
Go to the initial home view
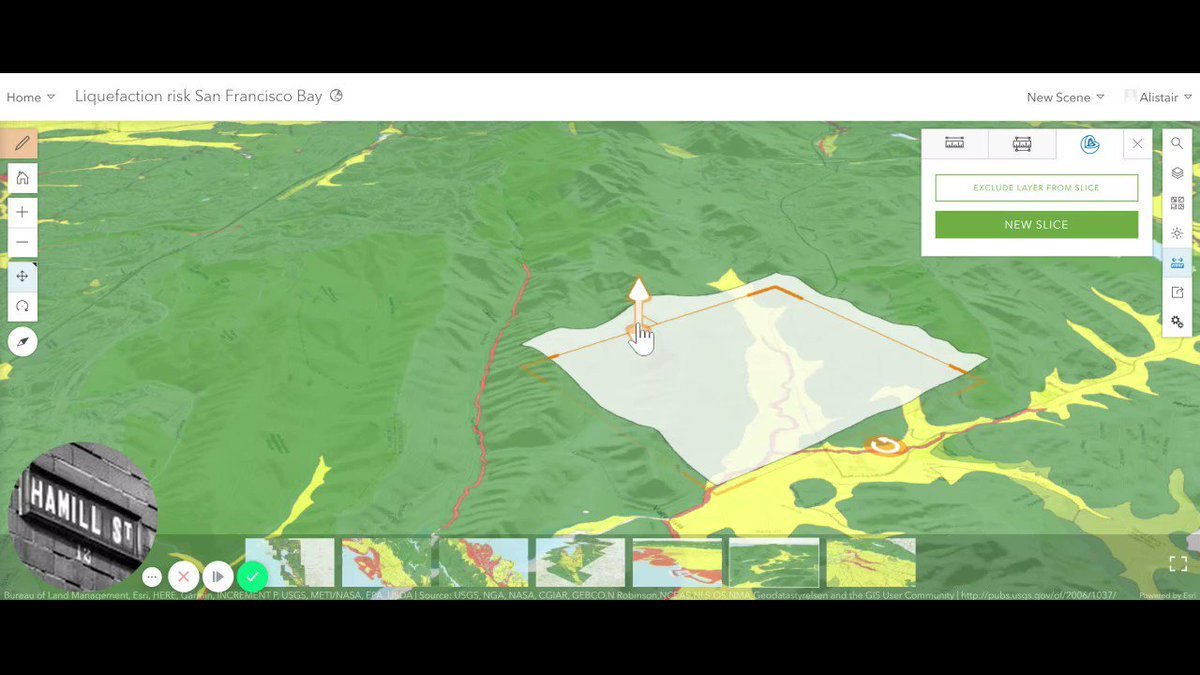21,178
